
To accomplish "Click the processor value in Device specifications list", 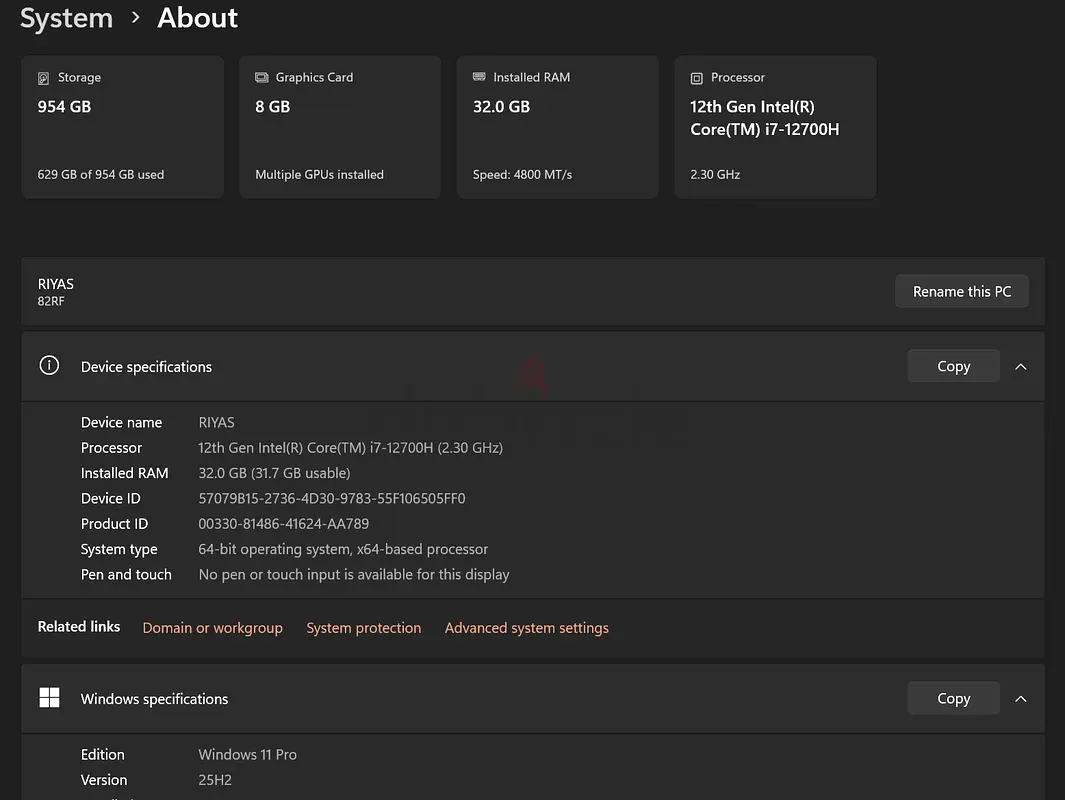I will coord(350,448).
